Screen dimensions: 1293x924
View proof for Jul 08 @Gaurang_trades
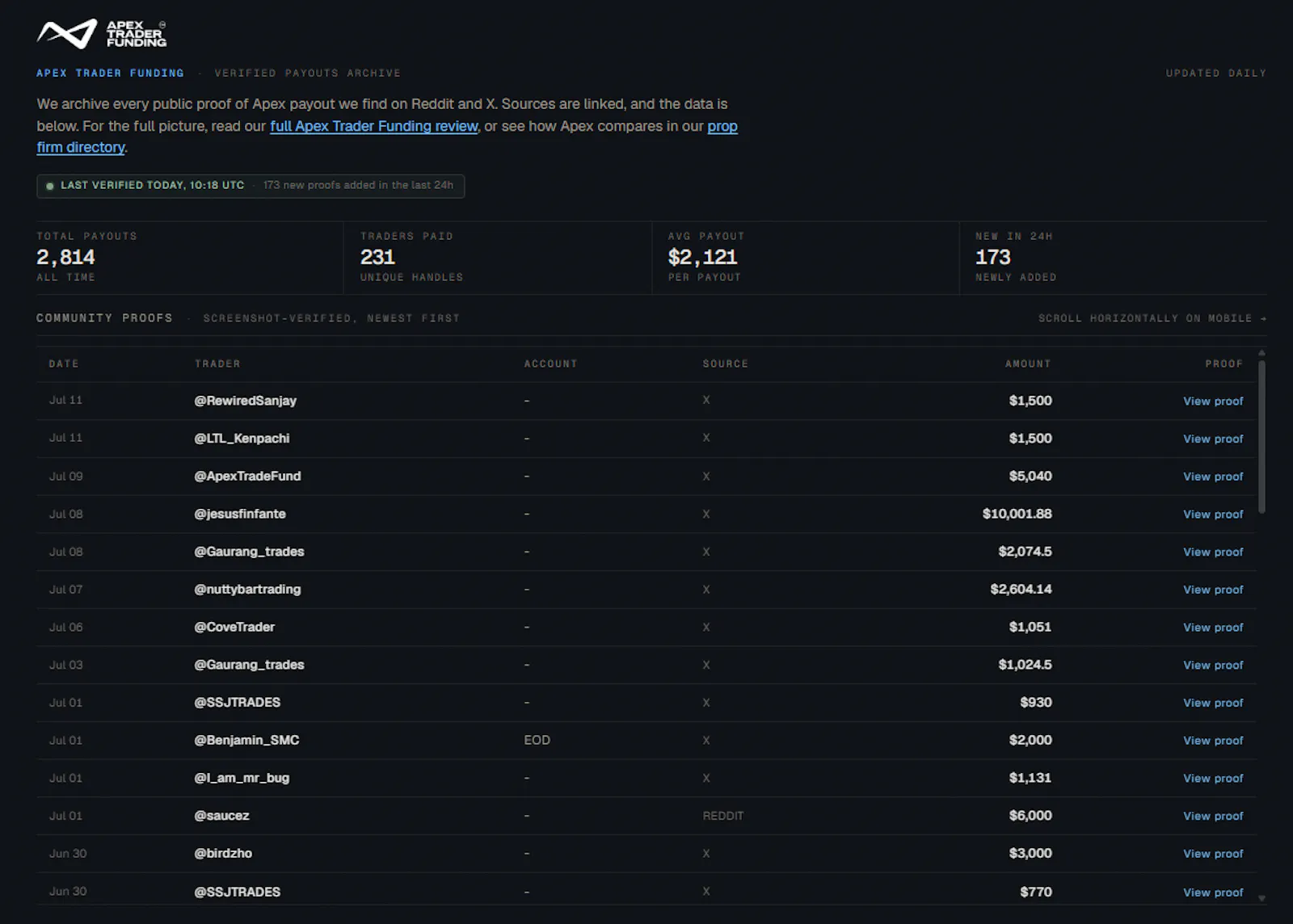(1213, 552)
